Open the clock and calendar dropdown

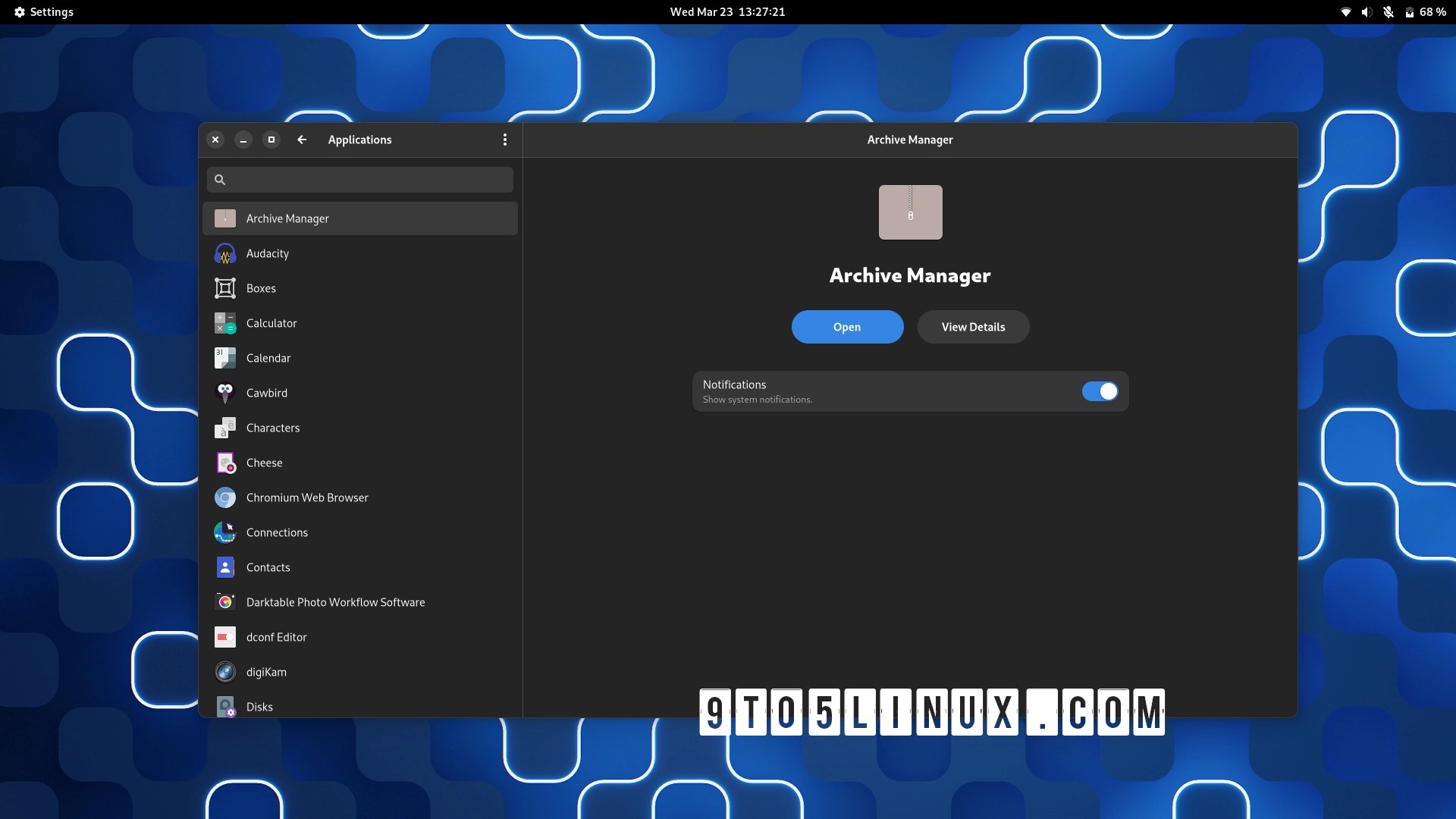[x=727, y=12]
